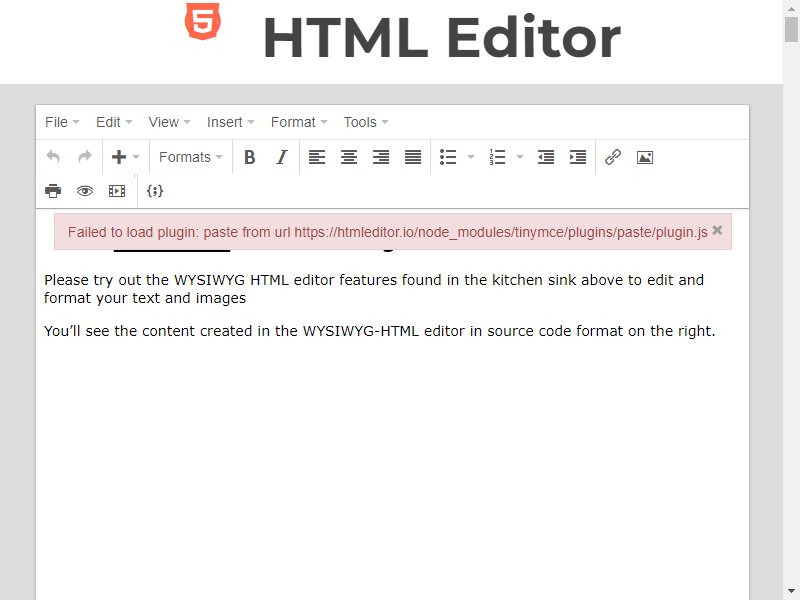Open the View menu
800x600 pixels.
pyautogui.click(x=169, y=122)
